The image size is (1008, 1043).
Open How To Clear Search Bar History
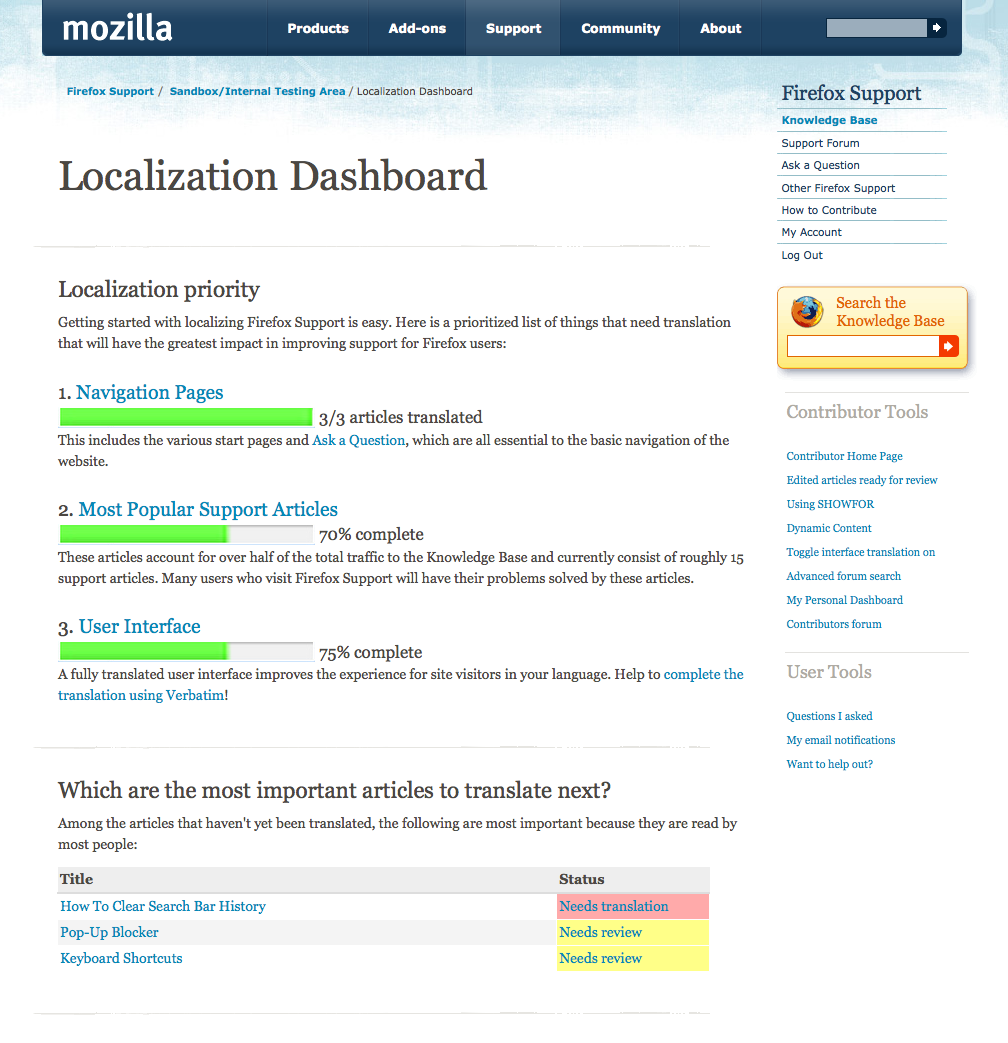[163, 907]
